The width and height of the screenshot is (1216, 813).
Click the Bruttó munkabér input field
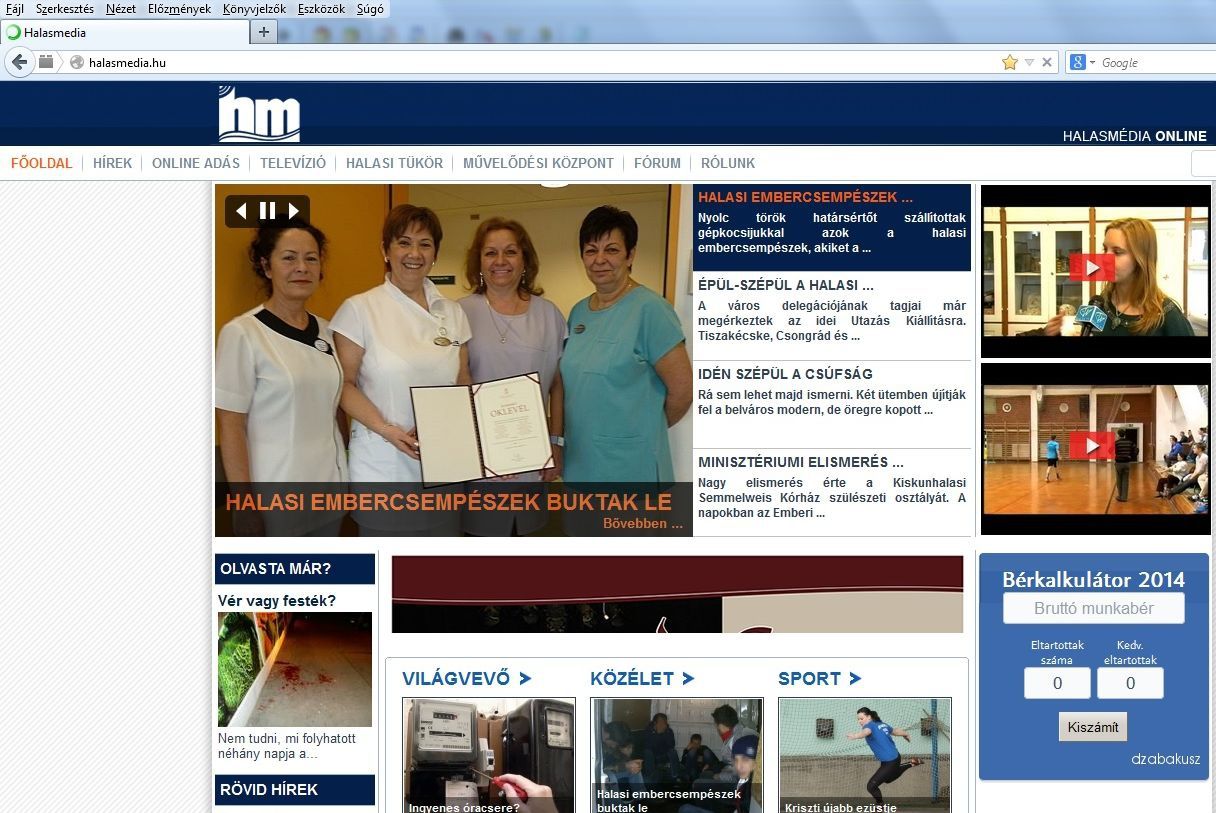coord(1093,608)
